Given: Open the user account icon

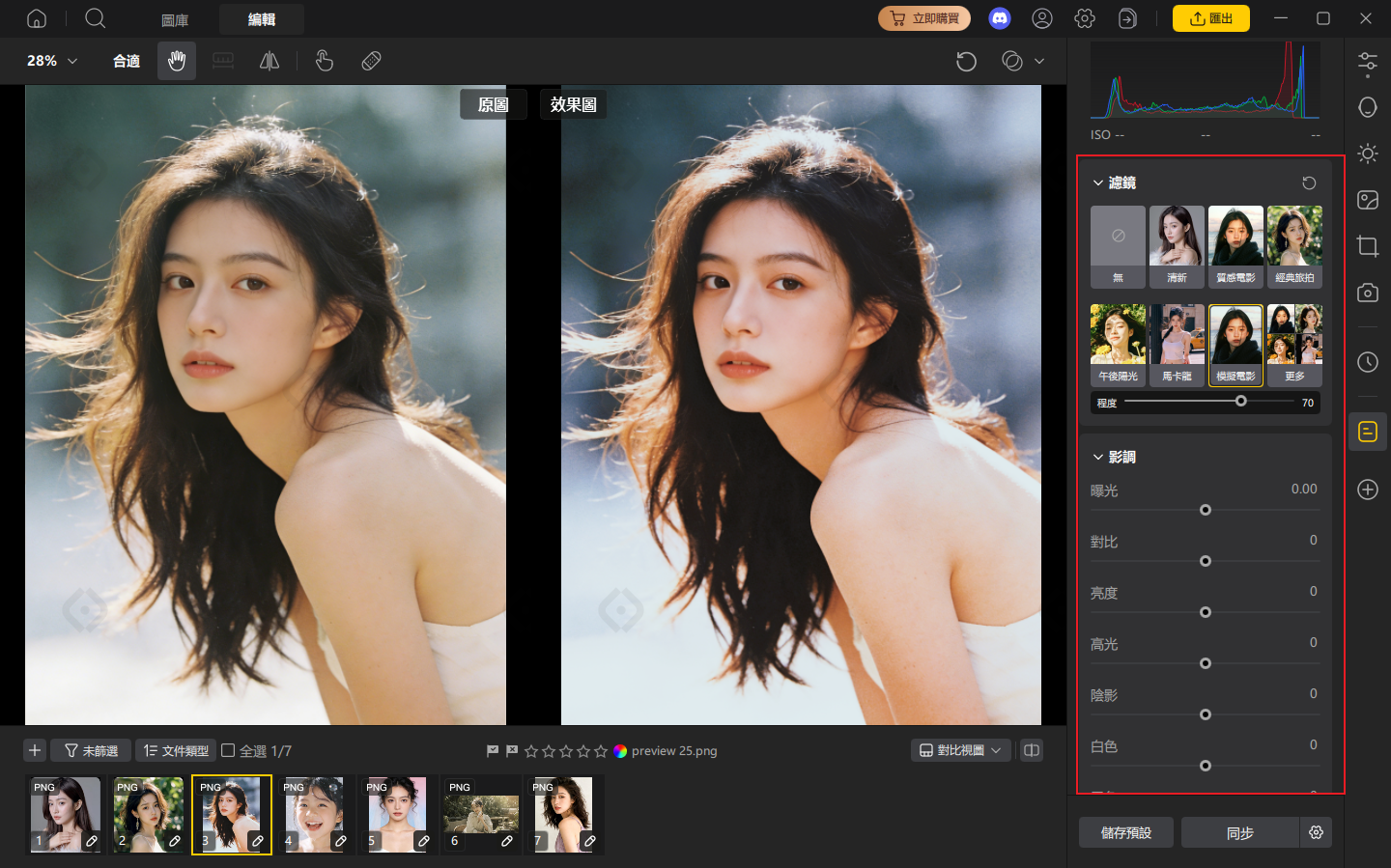Looking at the screenshot, I should pos(1042,18).
